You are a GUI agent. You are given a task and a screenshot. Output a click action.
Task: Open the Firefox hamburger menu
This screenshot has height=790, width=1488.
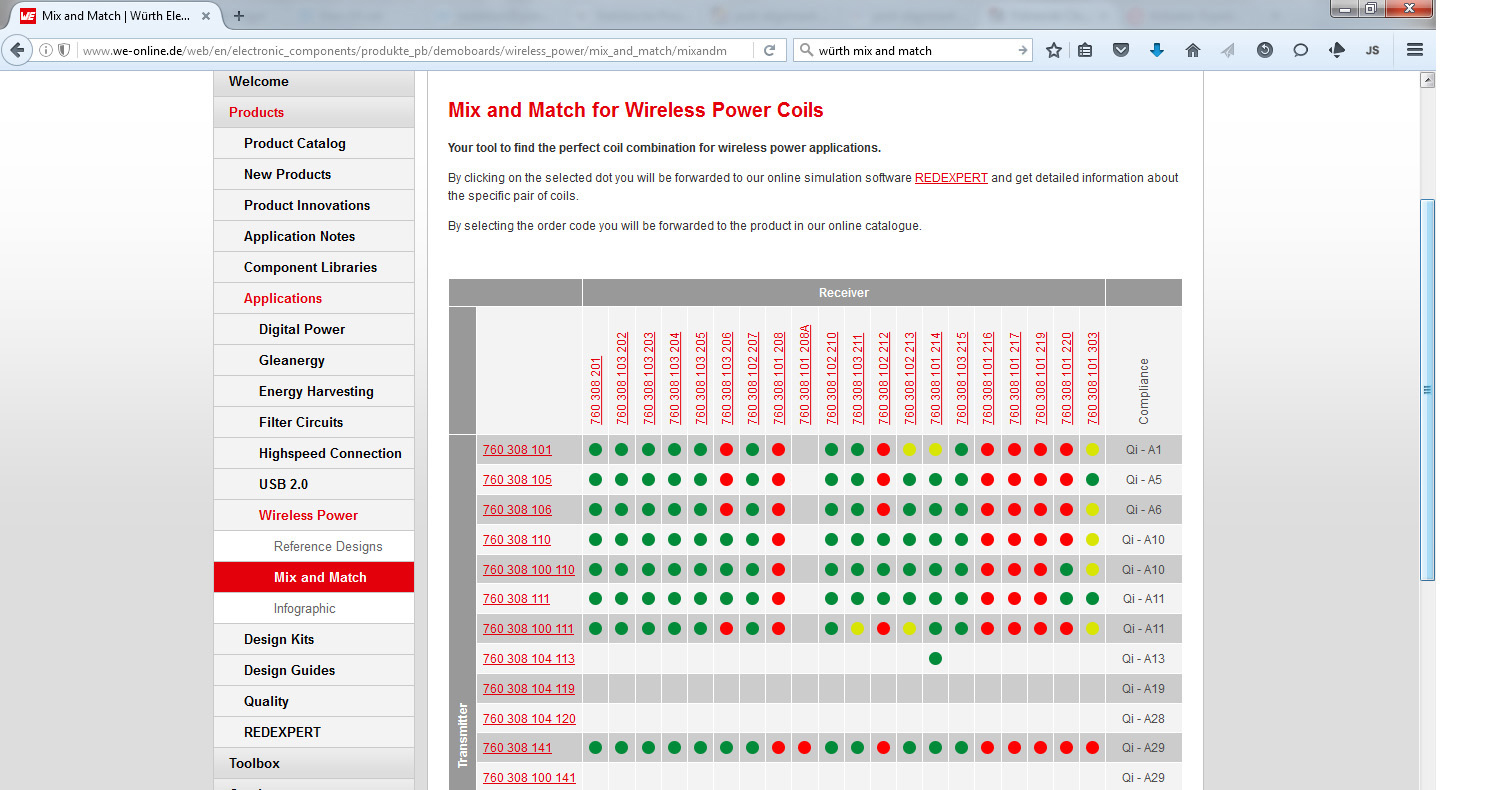1415,50
